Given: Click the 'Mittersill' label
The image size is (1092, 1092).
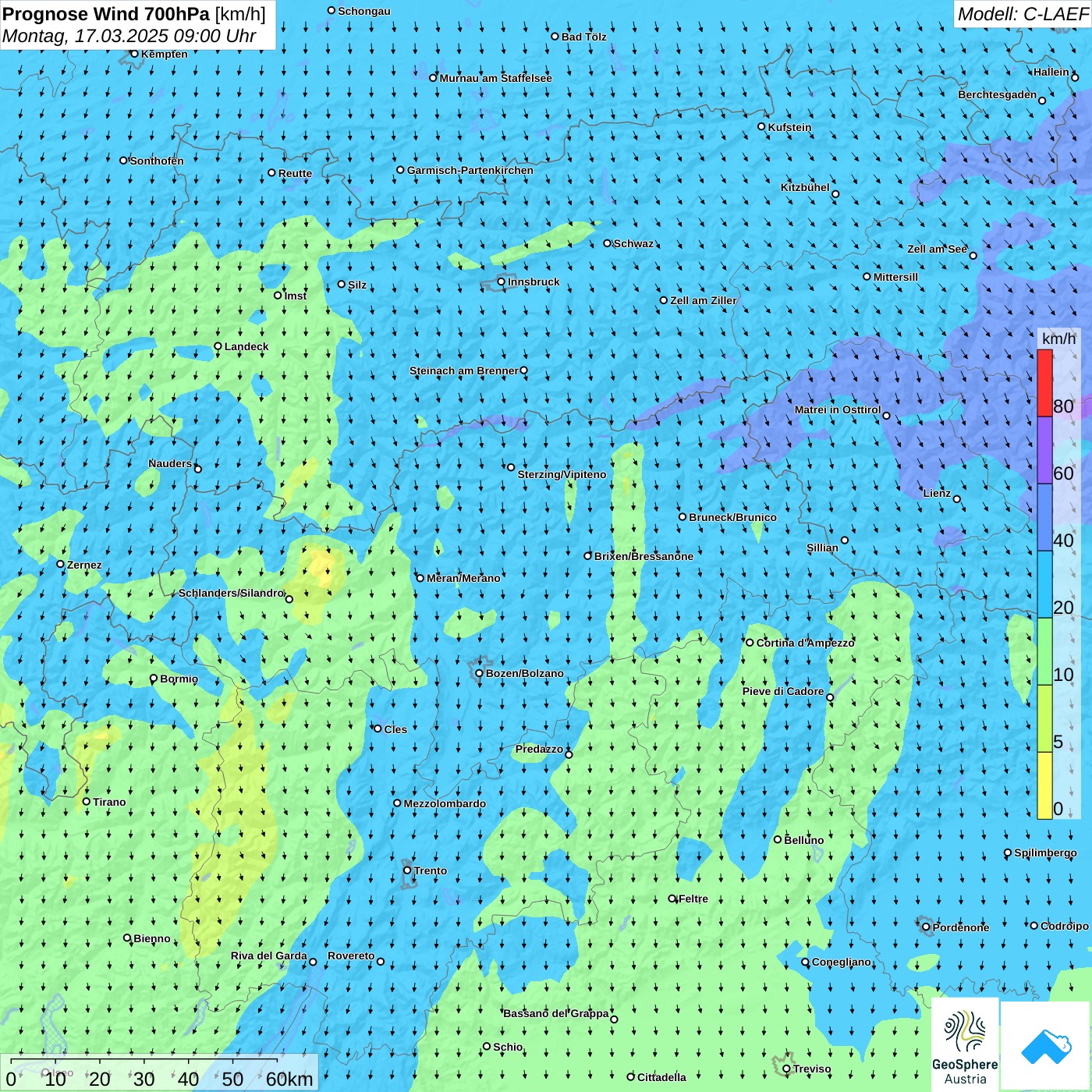Looking at the screenshot, I should 895,277.
